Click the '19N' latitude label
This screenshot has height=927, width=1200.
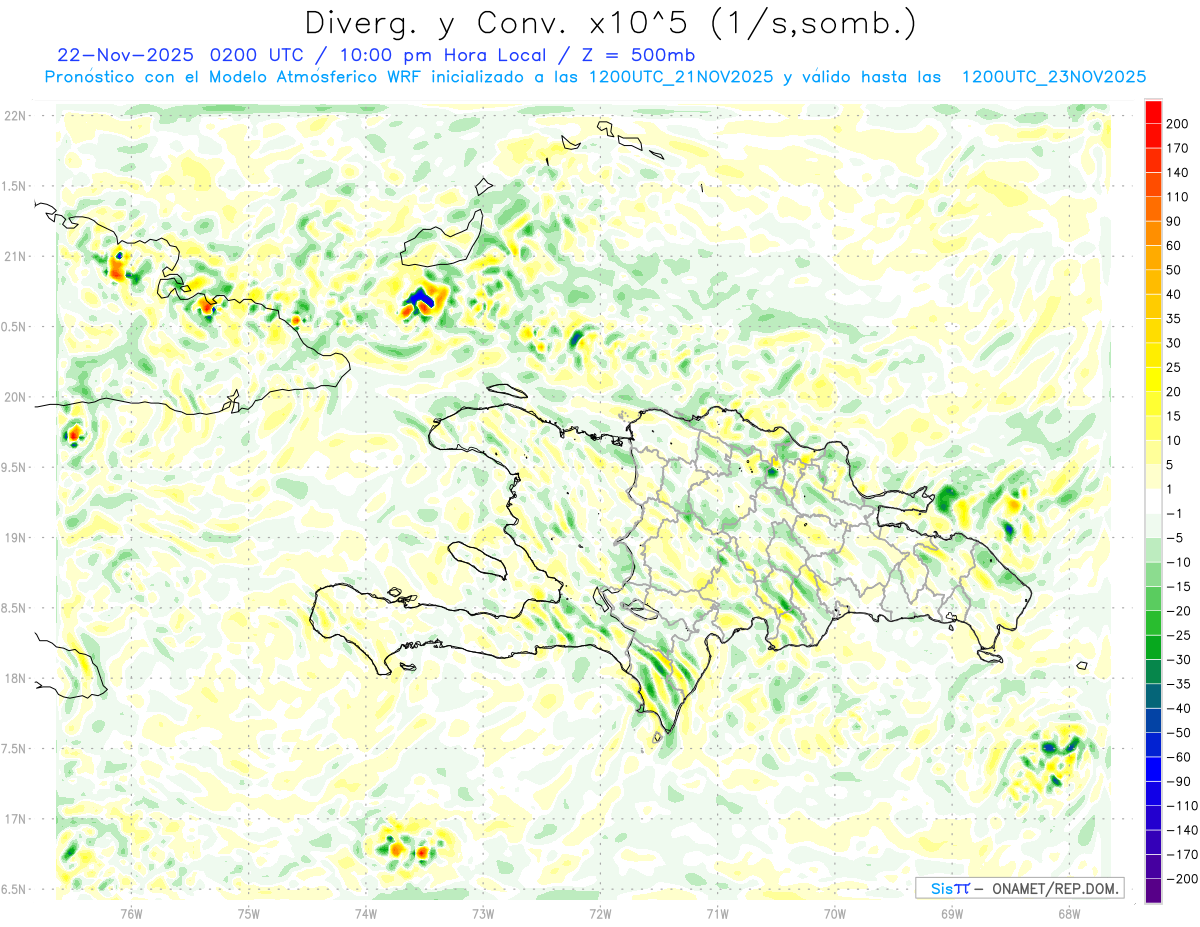(x=14, y=537)
